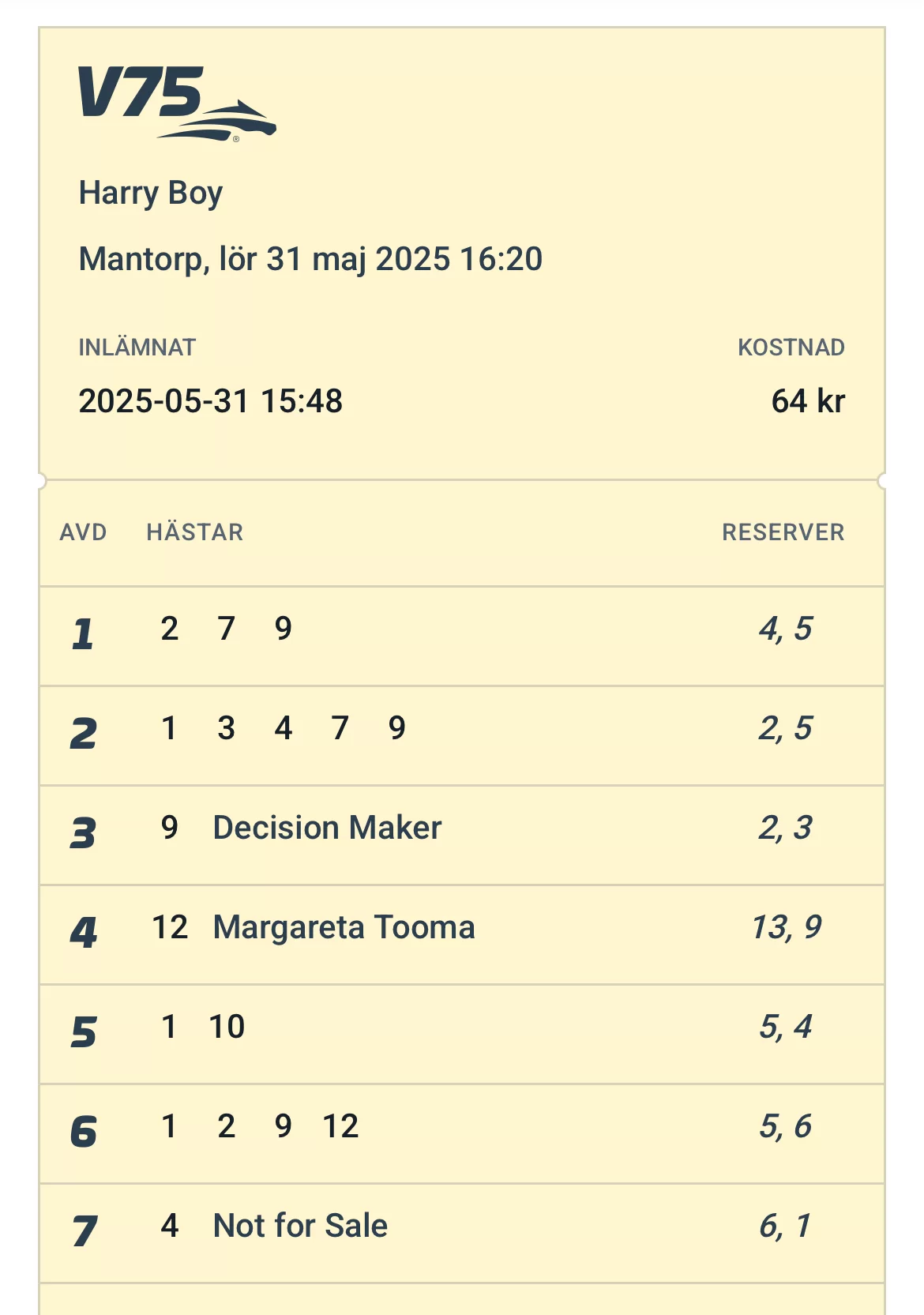Click the Harry Boy bet type title
Screen dimensions: 924x1315
point(151,193)
